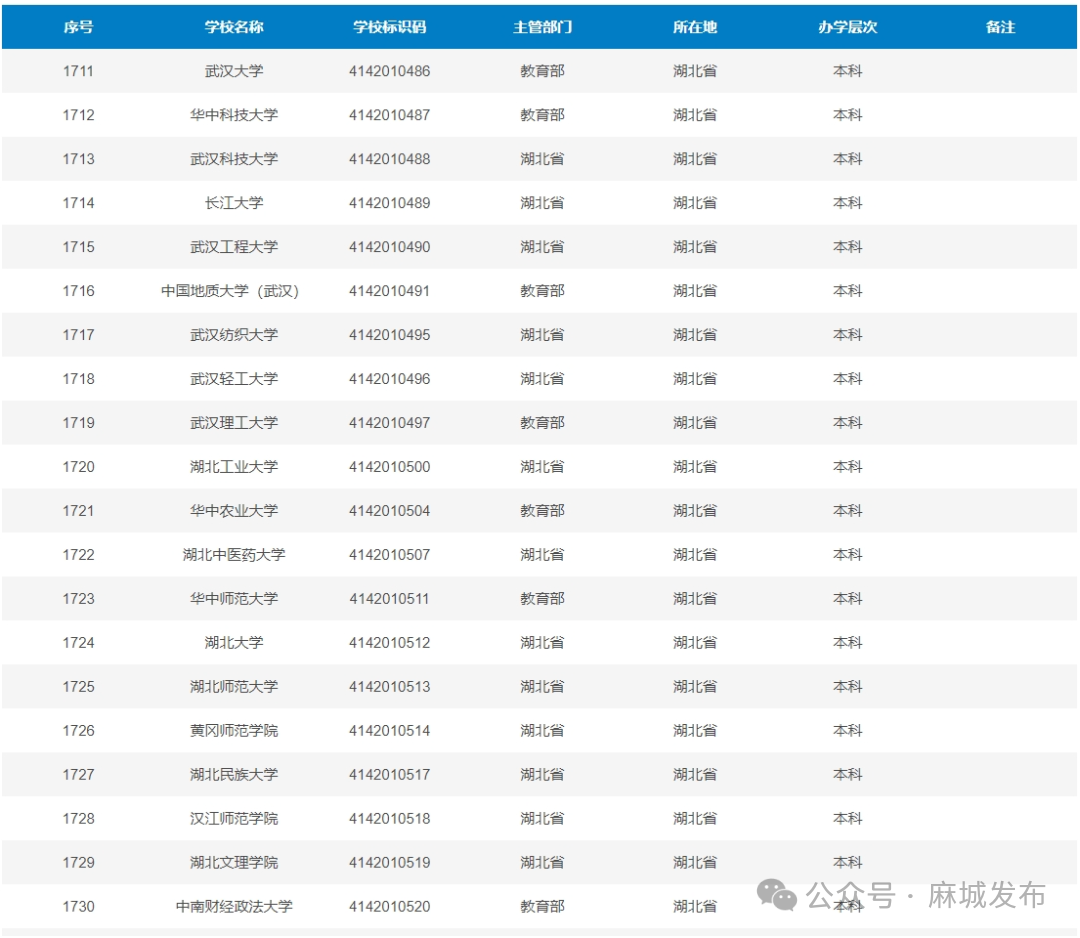This screenshot has width=1080, height=938.
Task: Select the 武汉理工大学 school name cell
Action: (x=234, y=423)
